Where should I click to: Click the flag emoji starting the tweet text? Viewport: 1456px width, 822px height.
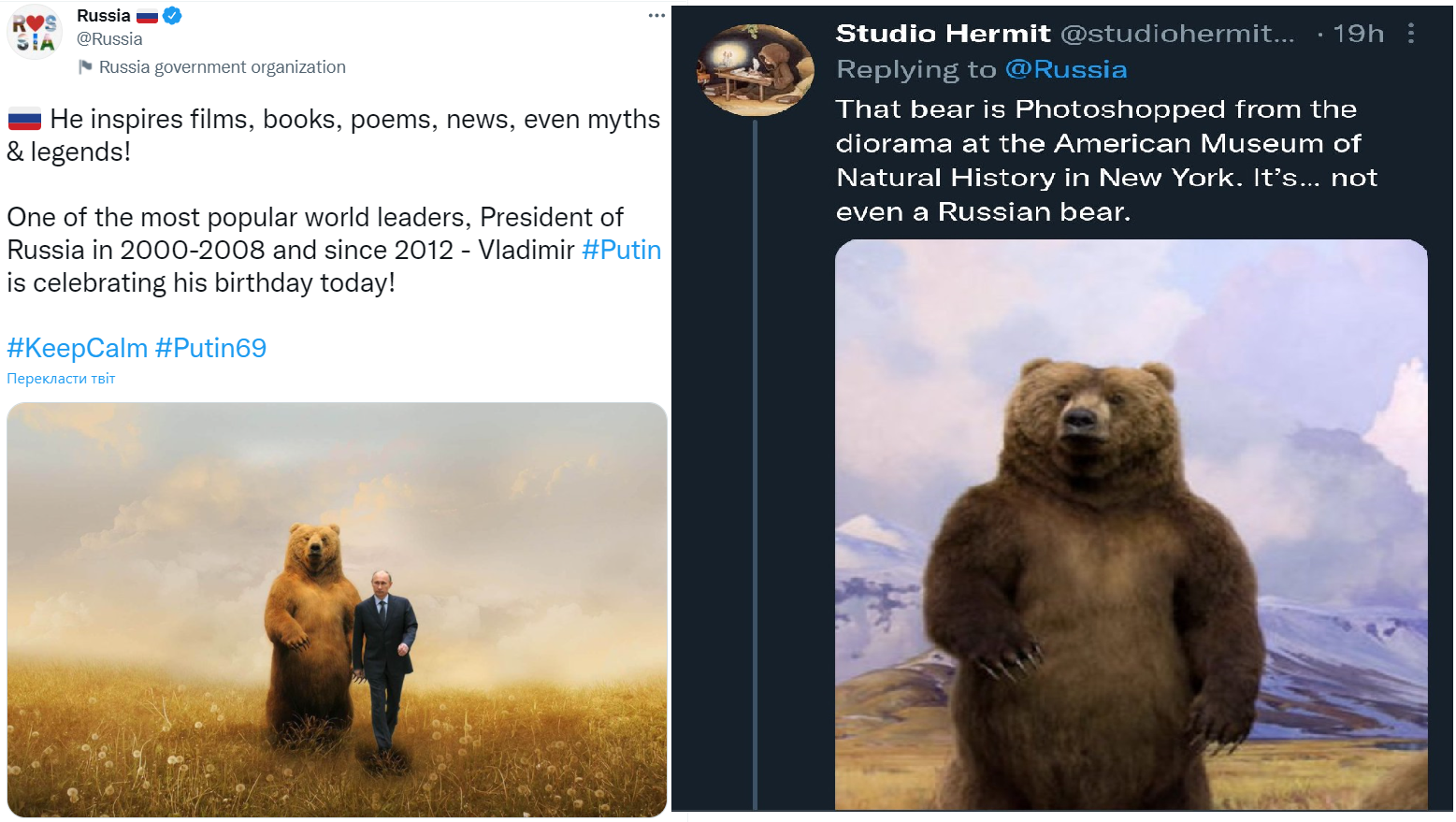coord(24,120)
